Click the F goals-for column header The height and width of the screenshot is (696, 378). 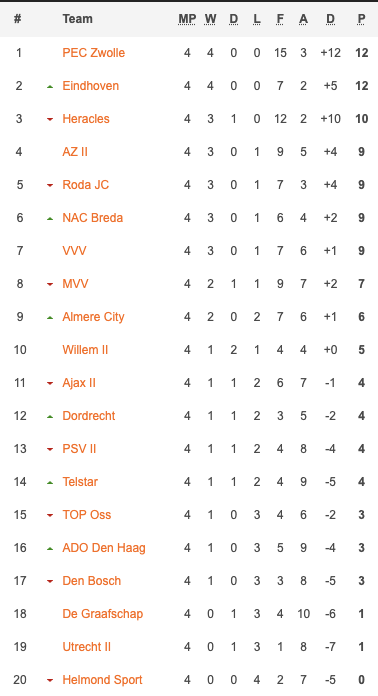point(280,19)
